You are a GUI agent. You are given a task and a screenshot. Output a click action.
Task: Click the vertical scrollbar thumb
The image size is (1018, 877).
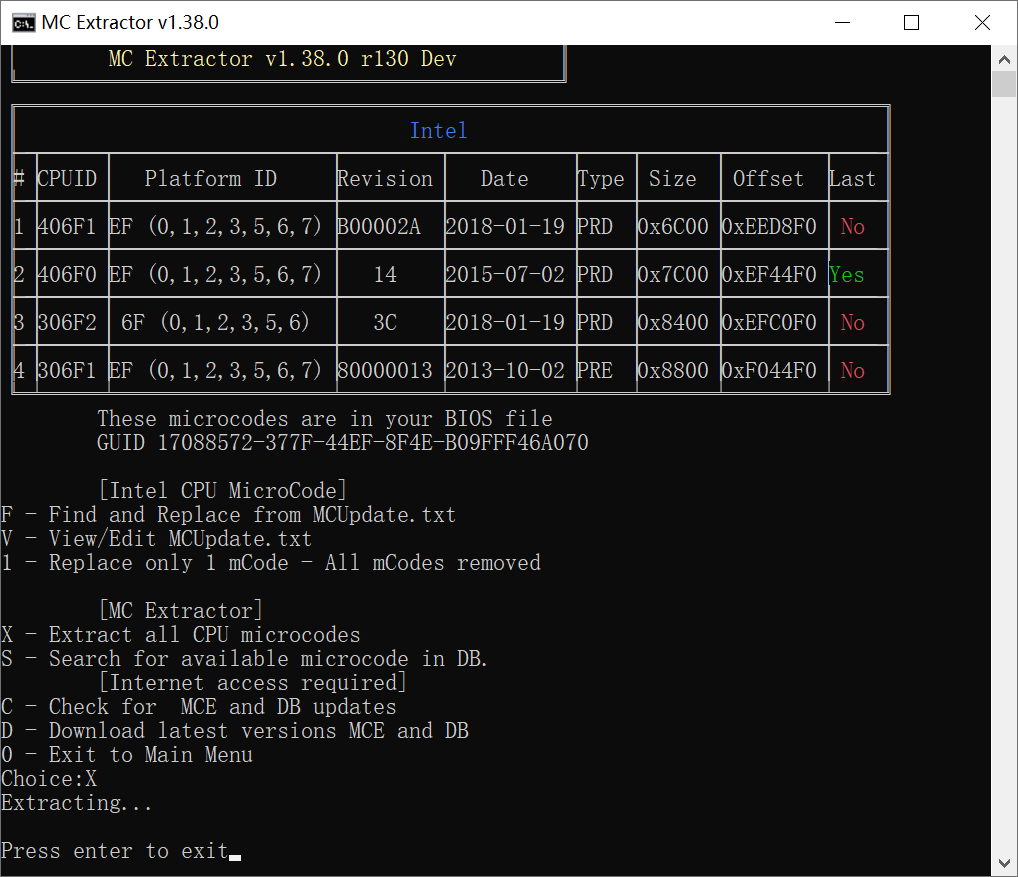[1004, 84]
